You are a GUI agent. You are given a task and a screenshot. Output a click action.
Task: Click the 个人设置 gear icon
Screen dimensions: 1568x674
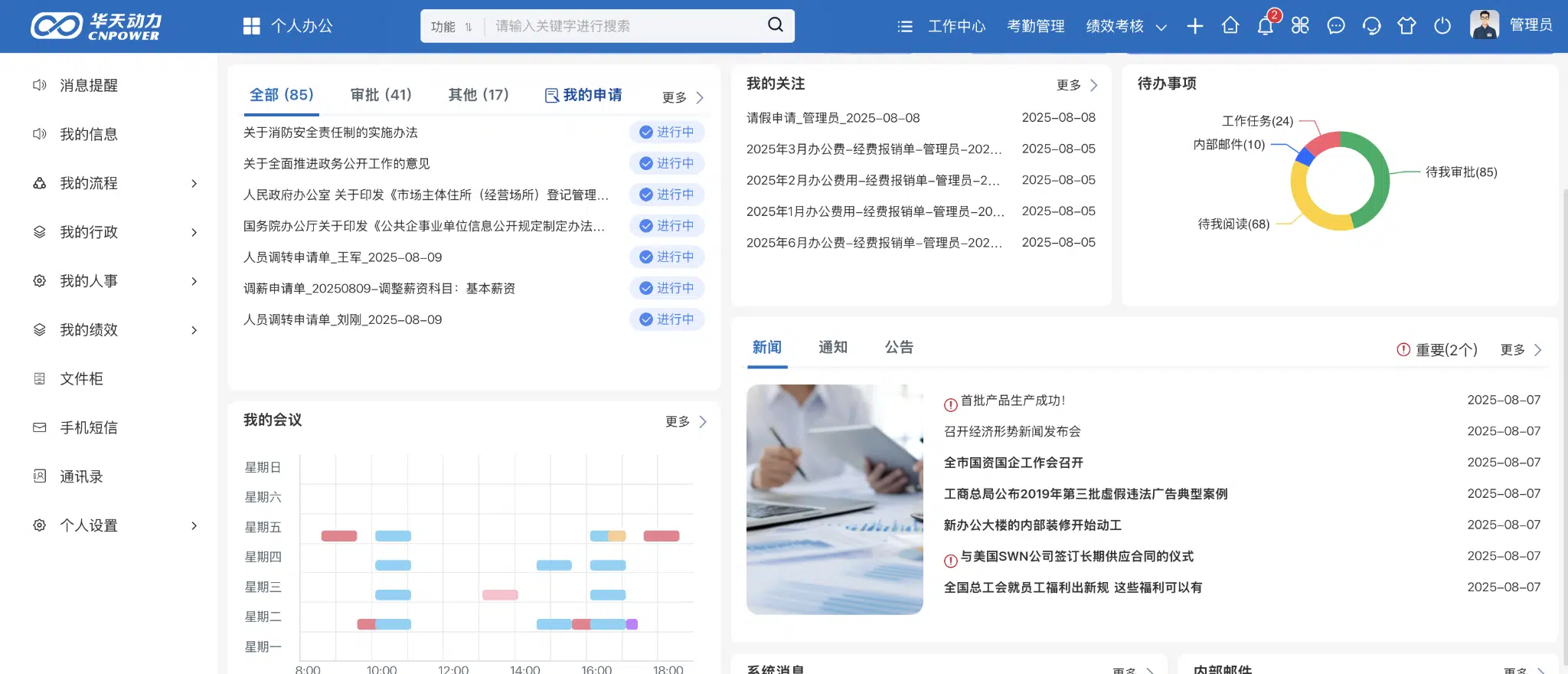point(40,525)
